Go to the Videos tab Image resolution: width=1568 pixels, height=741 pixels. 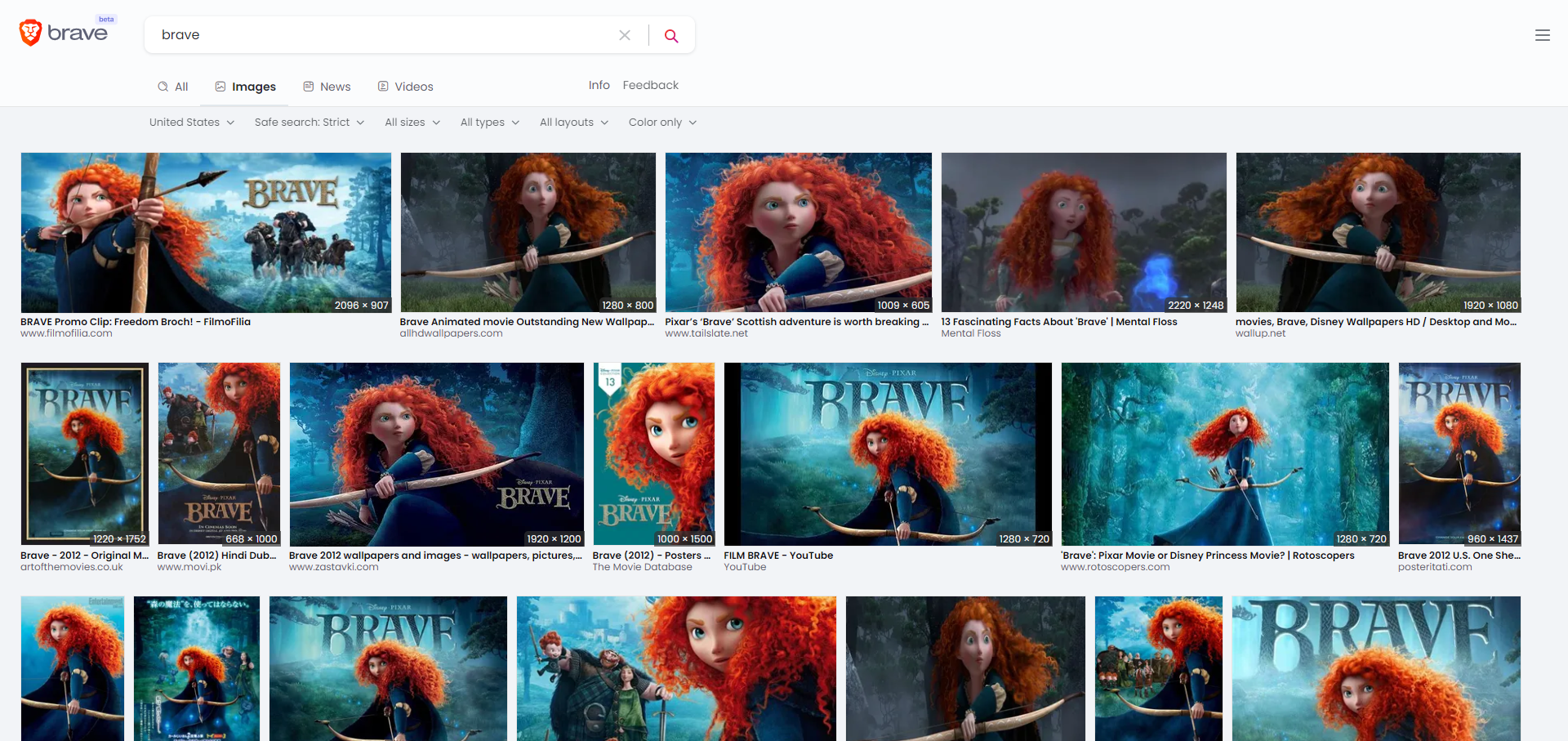point(406,87)
